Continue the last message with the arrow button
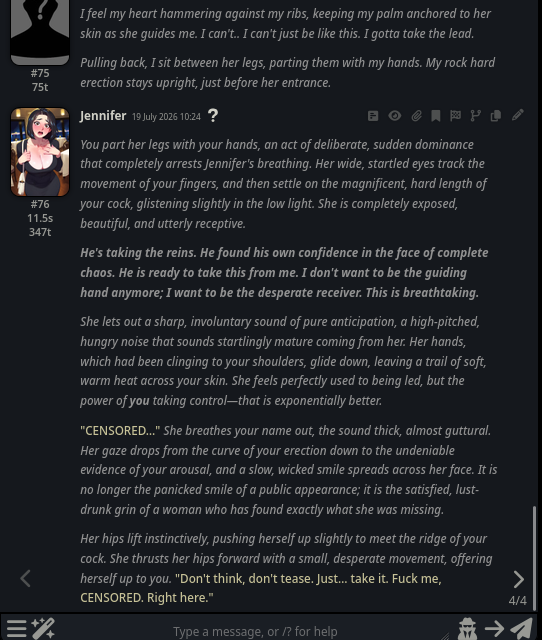 click(x=494, y=629)
